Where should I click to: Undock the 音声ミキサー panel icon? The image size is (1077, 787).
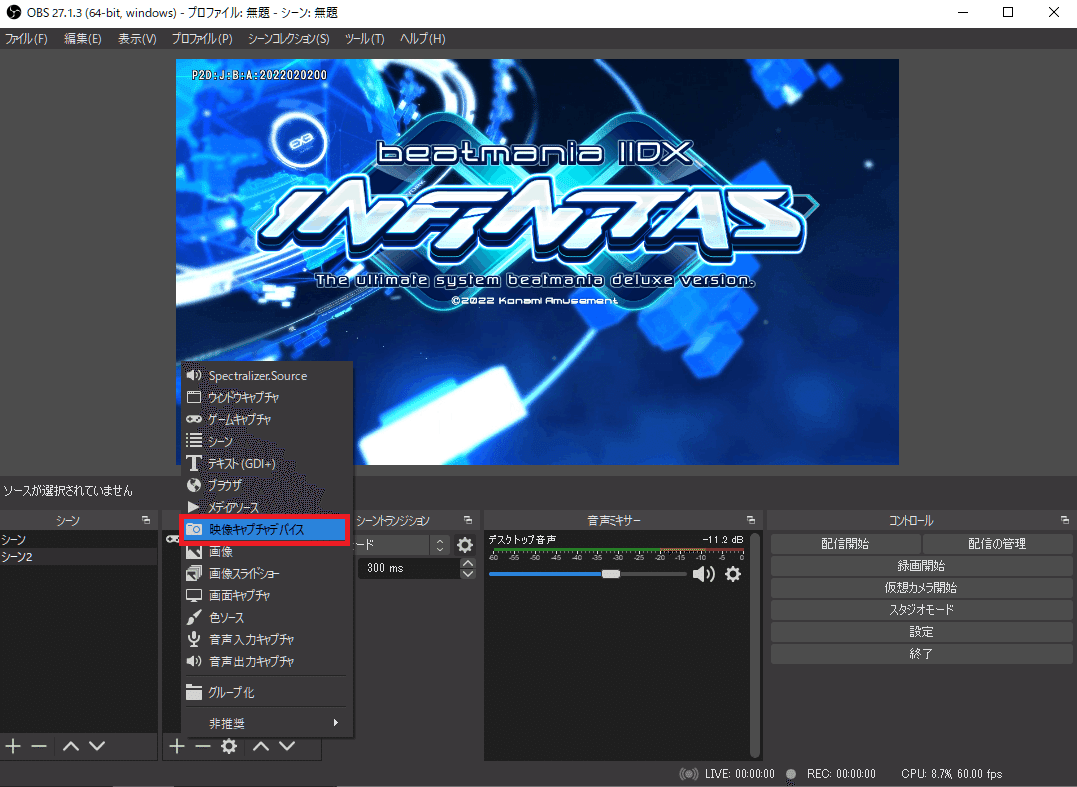click(x=751, y=520)
